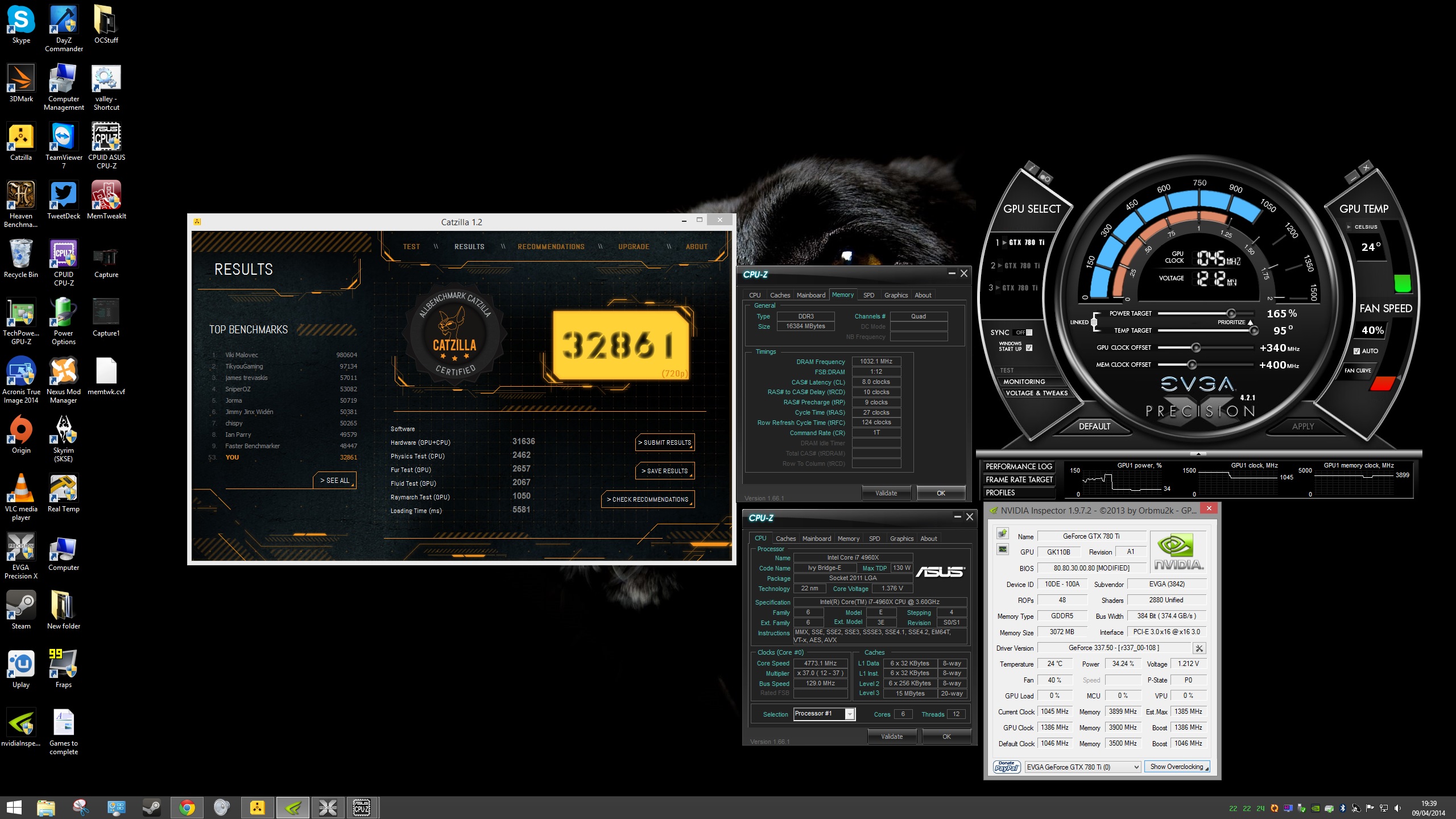Open FRAME RATE TARGET in Precision
1456x819 pixels.
coord(1019,479)
